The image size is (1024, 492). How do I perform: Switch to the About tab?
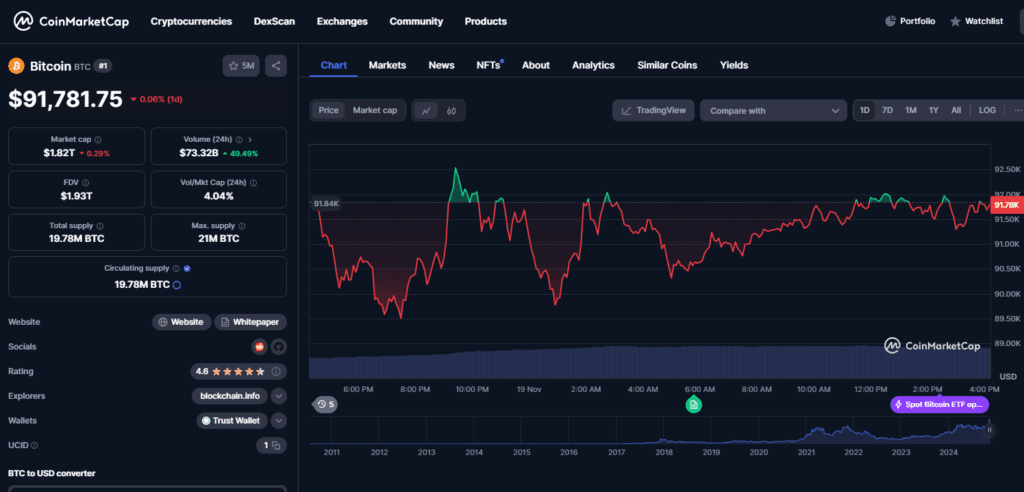536,65
